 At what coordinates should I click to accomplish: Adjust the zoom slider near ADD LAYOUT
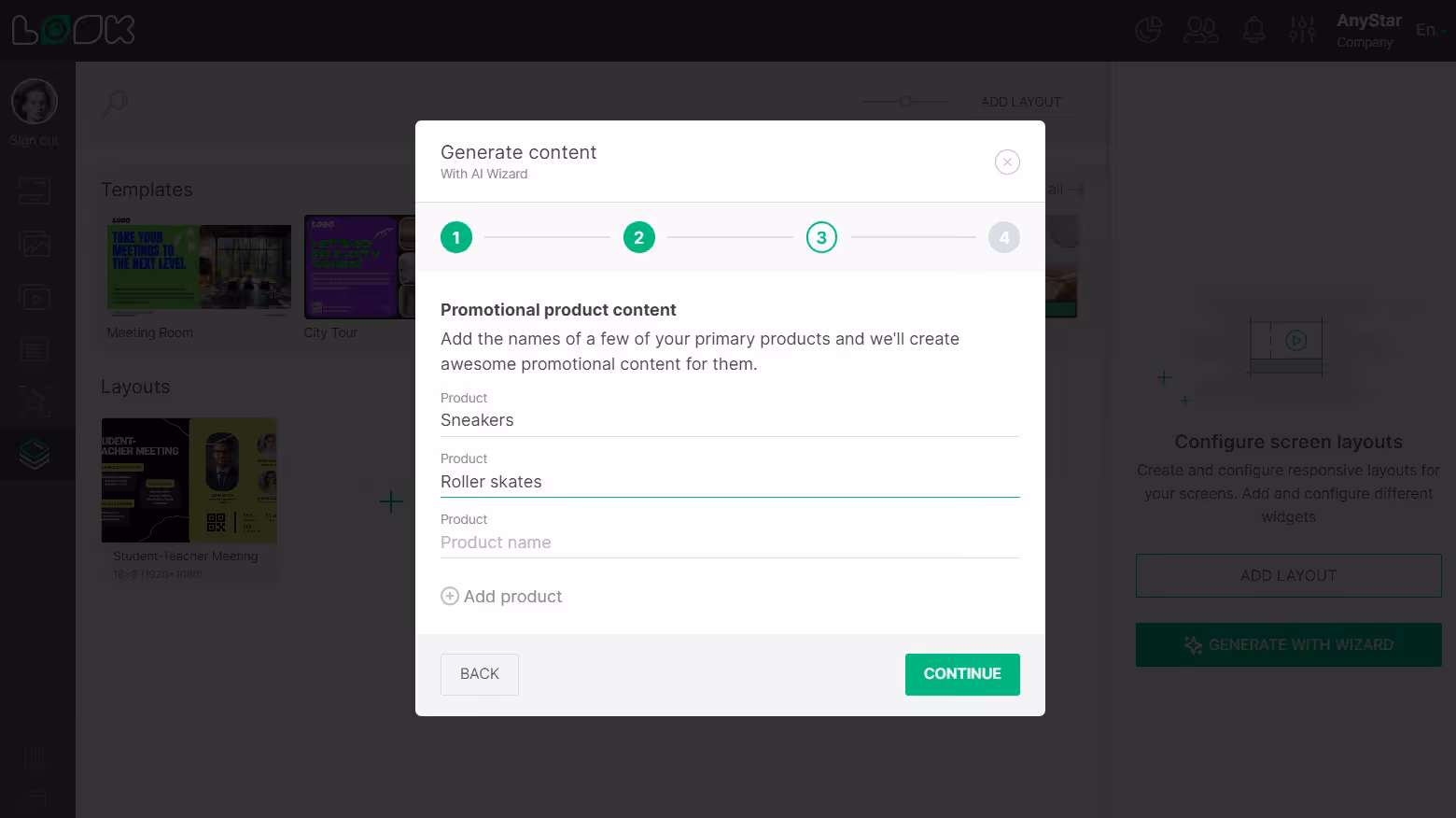click(904, 101)
